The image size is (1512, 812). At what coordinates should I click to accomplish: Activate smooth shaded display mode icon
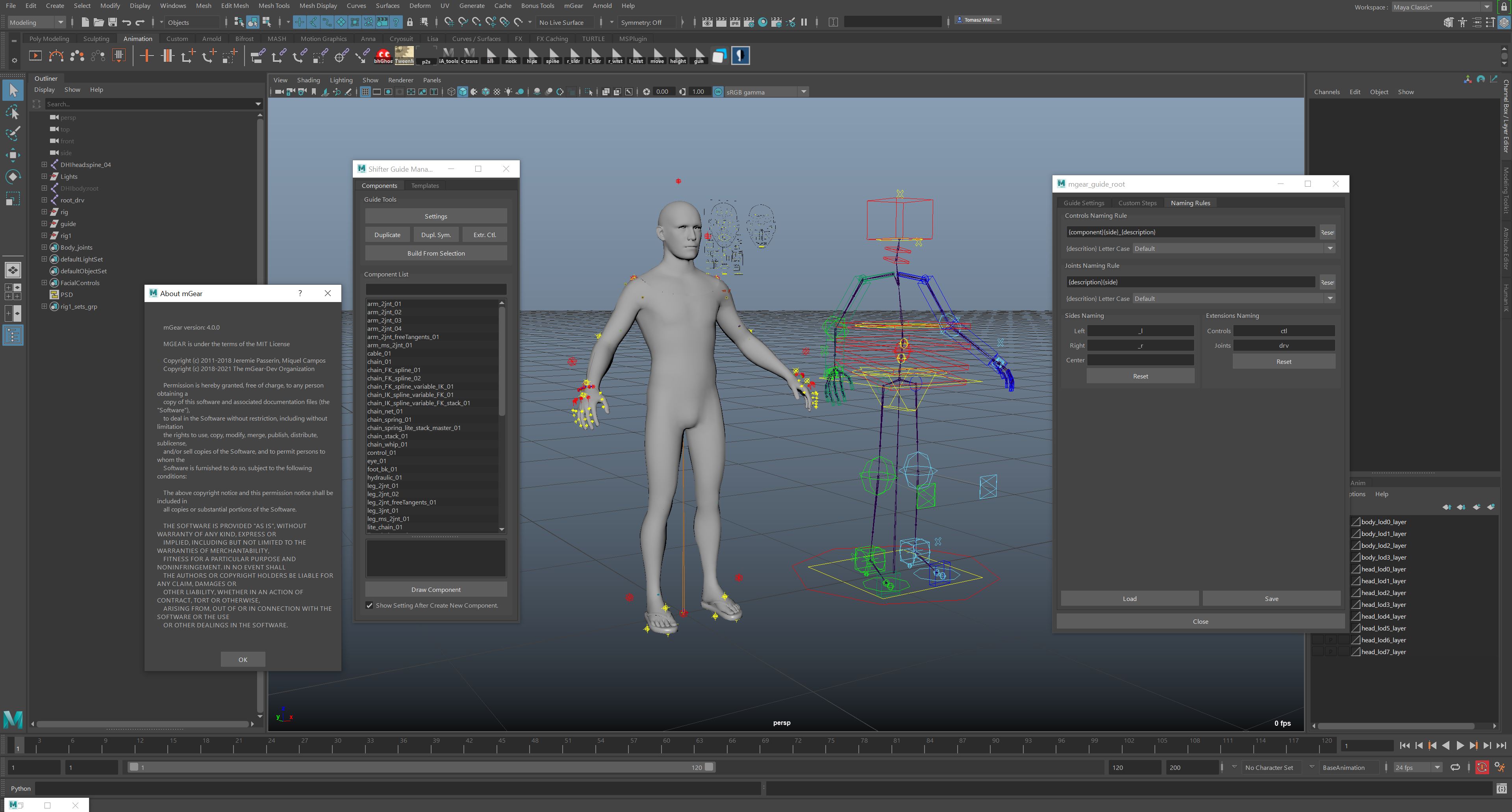click(x=463, y=92)
